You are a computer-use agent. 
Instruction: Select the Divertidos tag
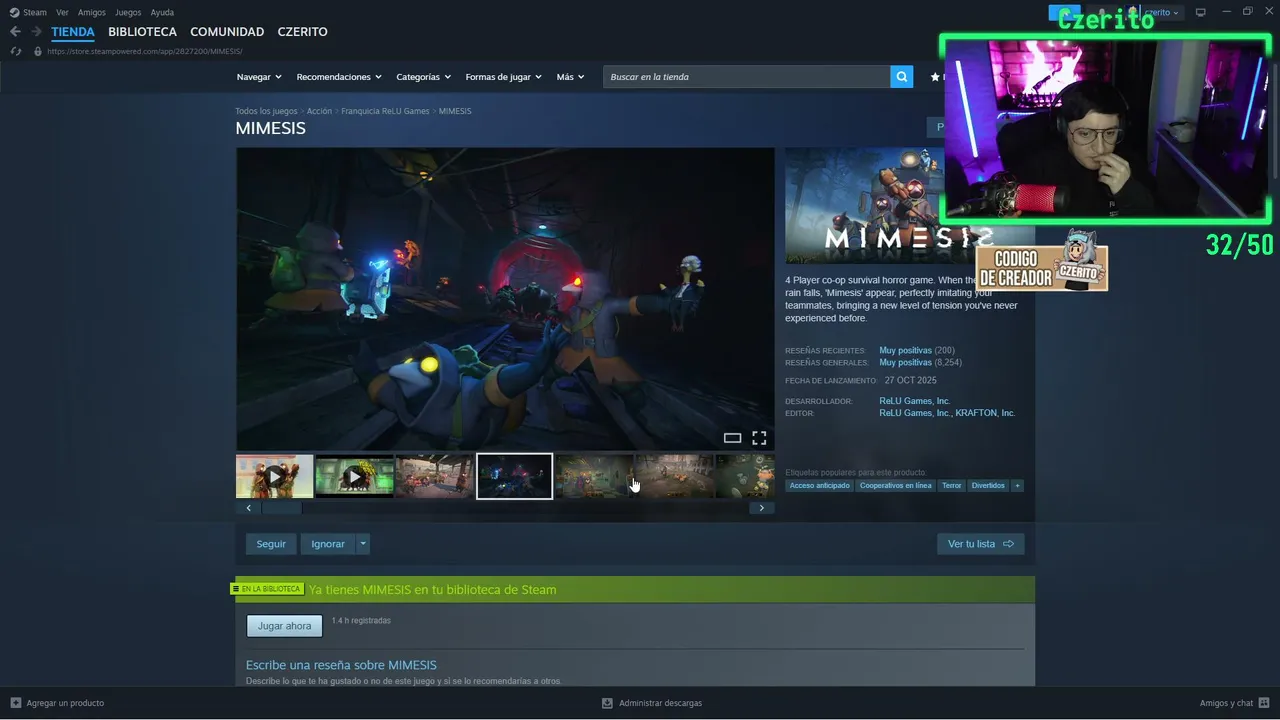(988, 486)
